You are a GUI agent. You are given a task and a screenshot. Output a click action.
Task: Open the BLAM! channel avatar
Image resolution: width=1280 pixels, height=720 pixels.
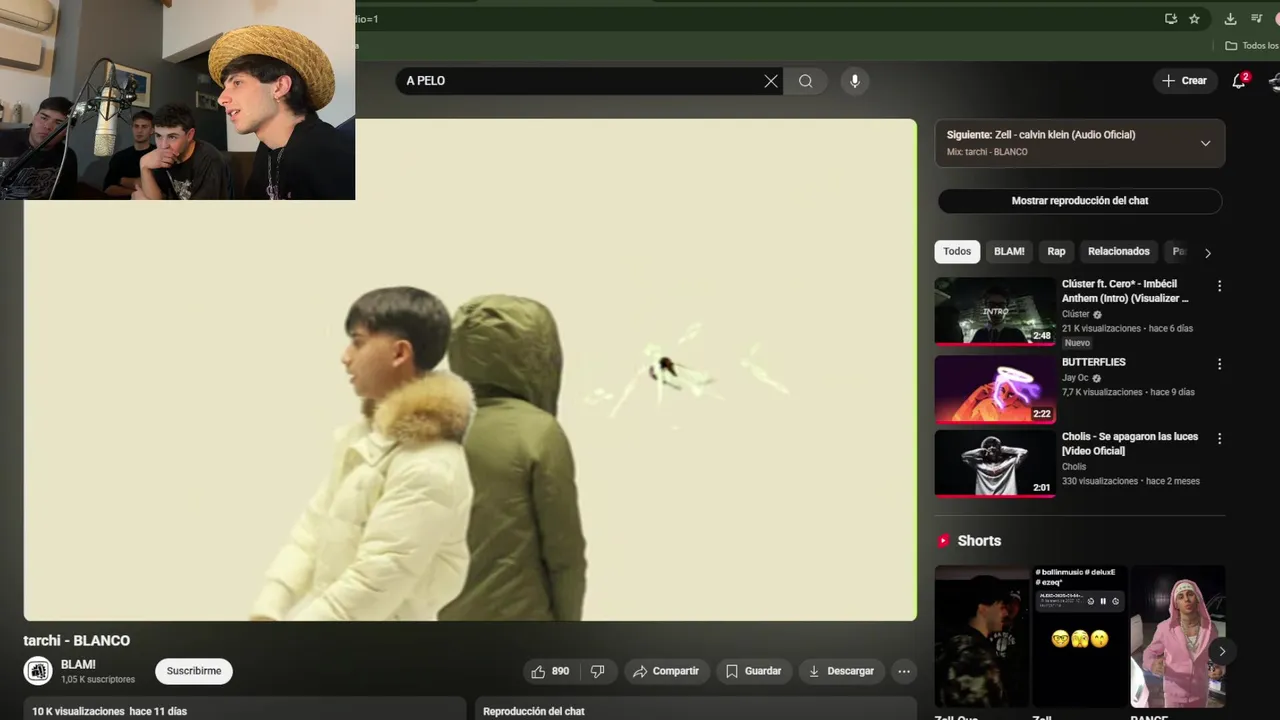(38, 671)
